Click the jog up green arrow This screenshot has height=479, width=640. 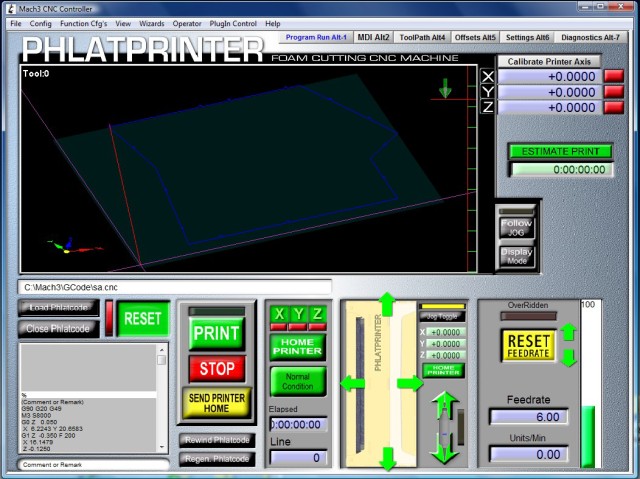pos(388,304)
